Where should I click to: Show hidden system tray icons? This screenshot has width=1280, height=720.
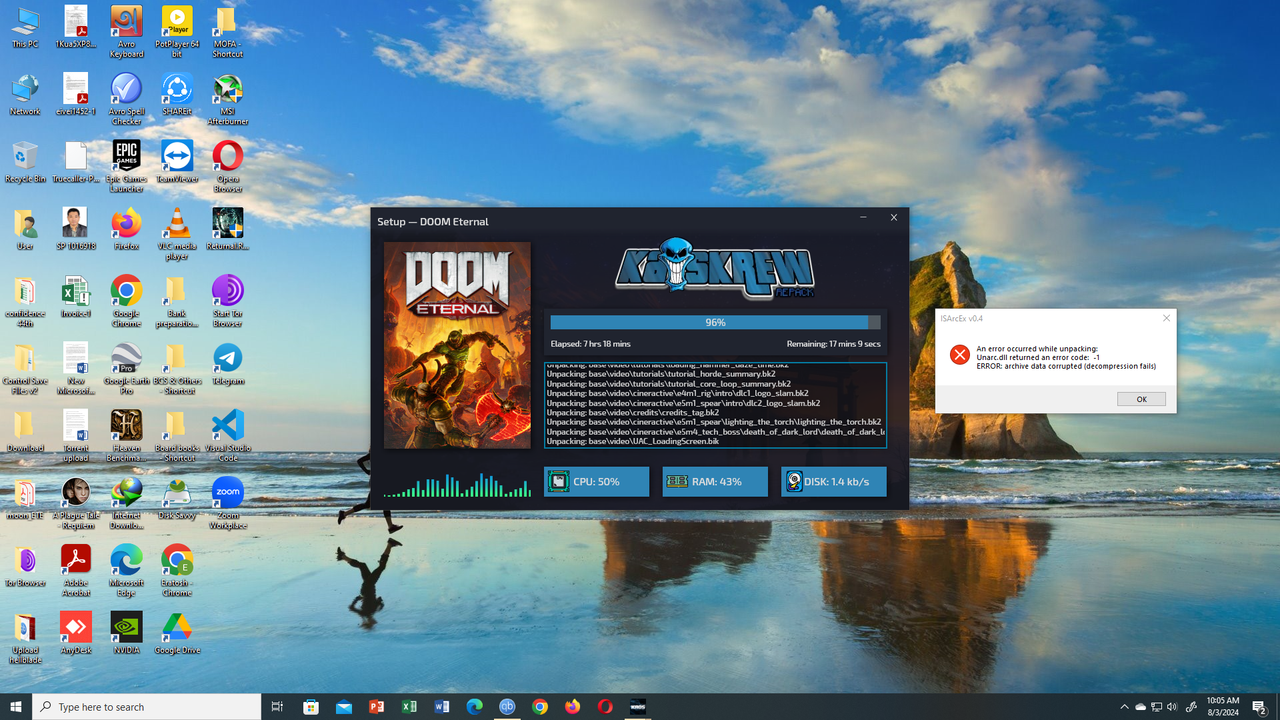tap(1124, 707)
